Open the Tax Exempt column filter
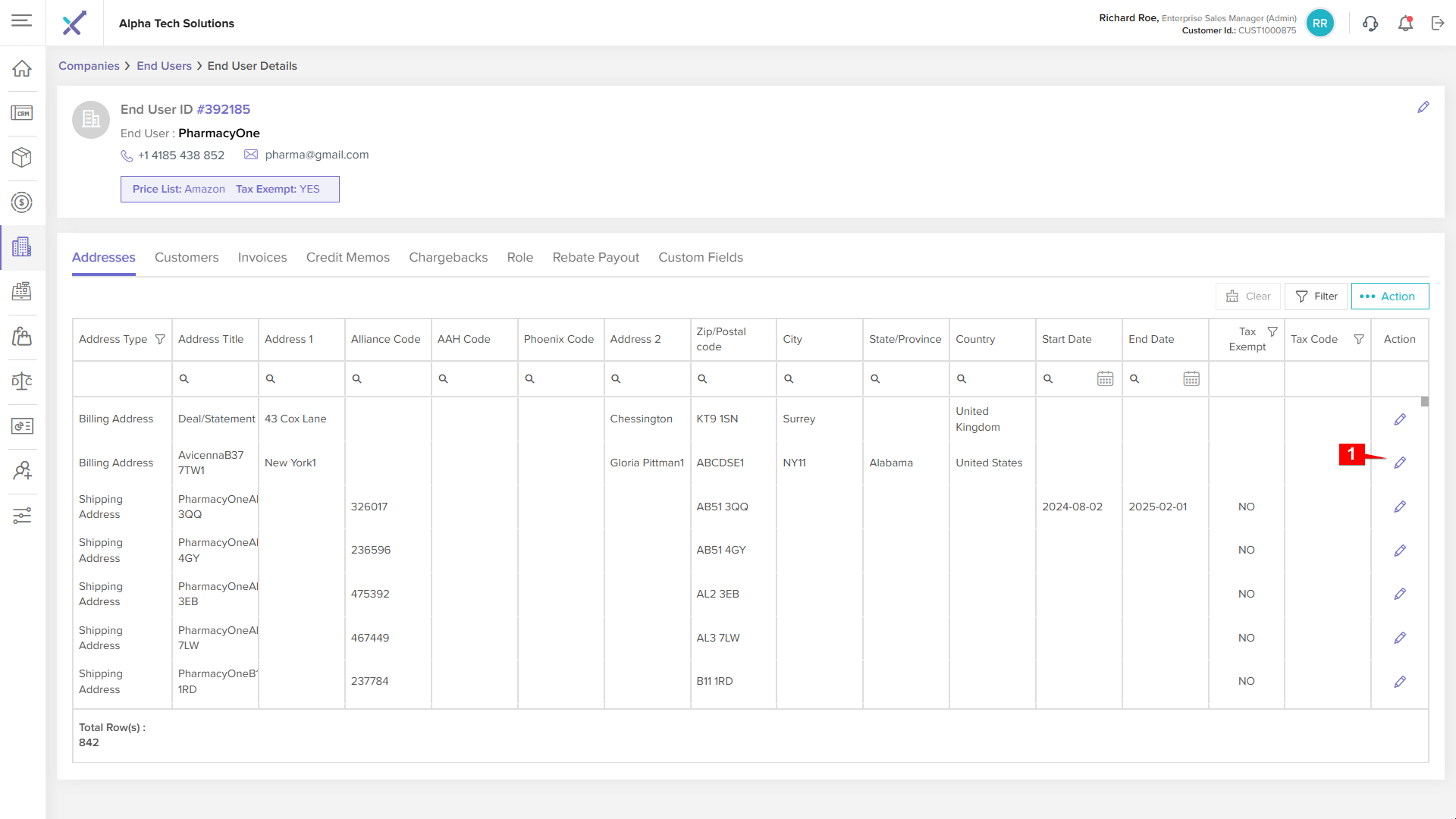This screenshot has width=1456, height=819. [x=1272, y=331]
